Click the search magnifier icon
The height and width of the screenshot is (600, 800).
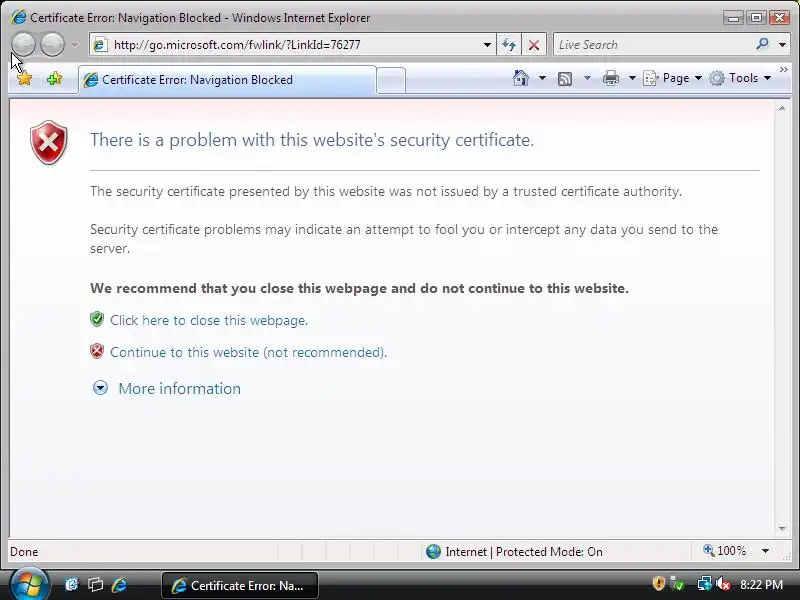763,44
